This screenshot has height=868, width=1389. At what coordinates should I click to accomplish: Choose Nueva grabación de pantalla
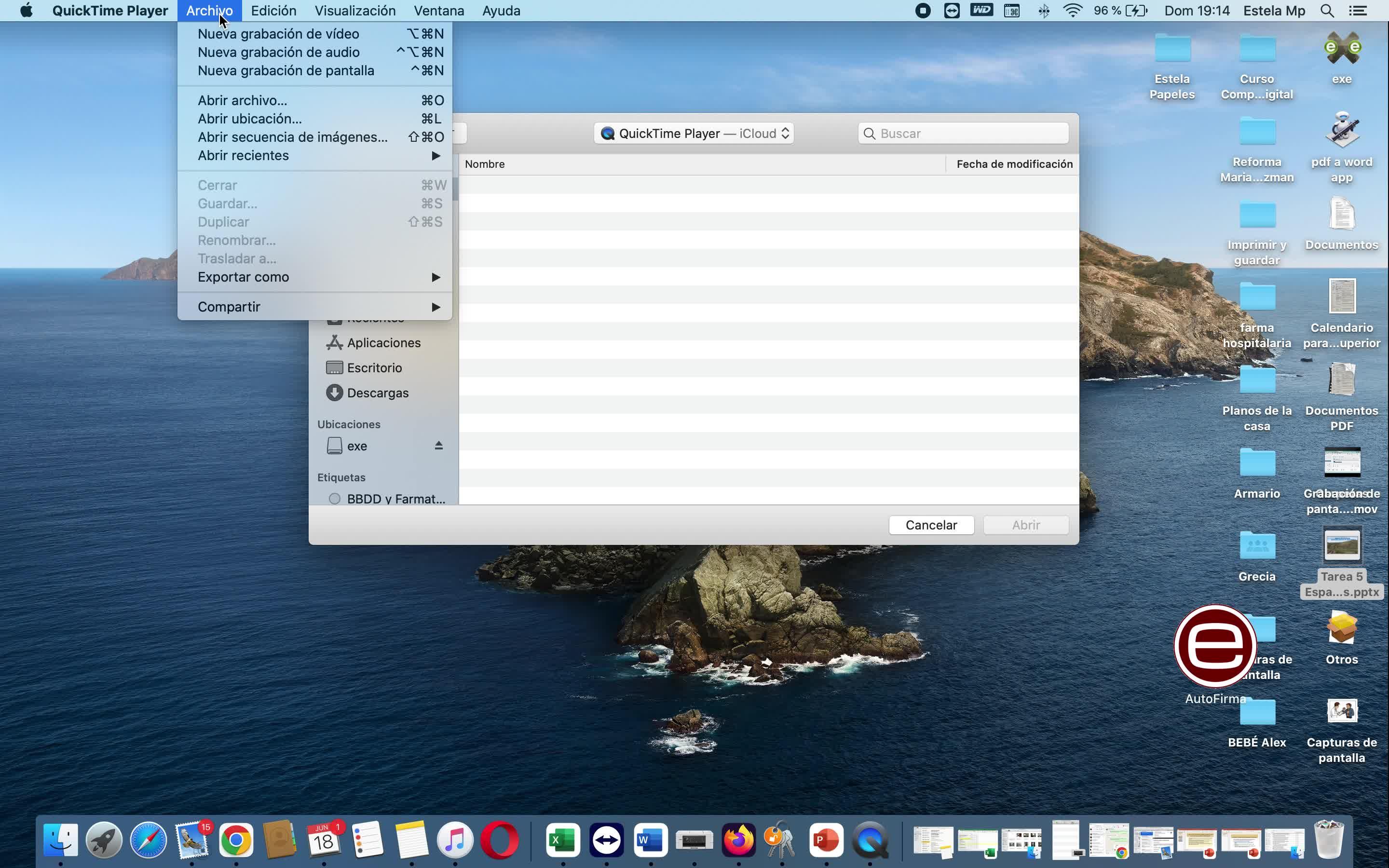[286, 70]
